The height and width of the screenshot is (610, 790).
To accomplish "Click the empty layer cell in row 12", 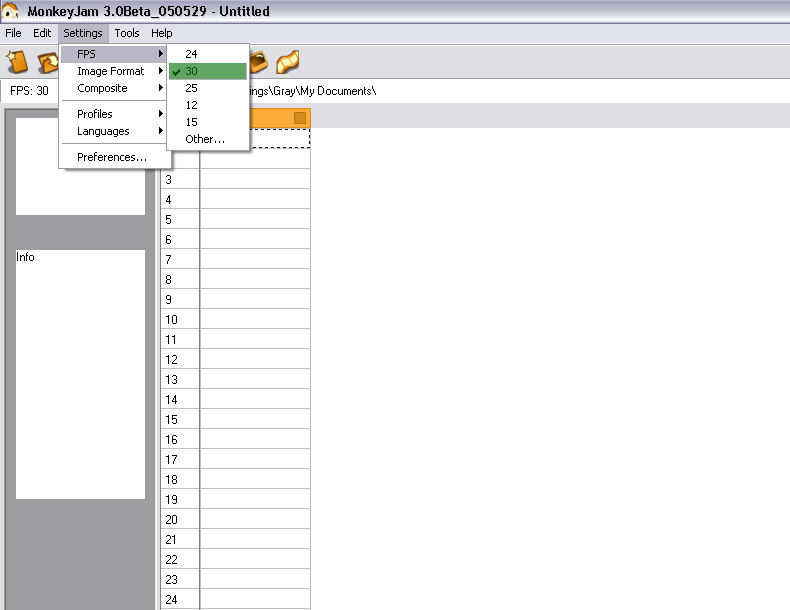I will (x=255, y=359).
